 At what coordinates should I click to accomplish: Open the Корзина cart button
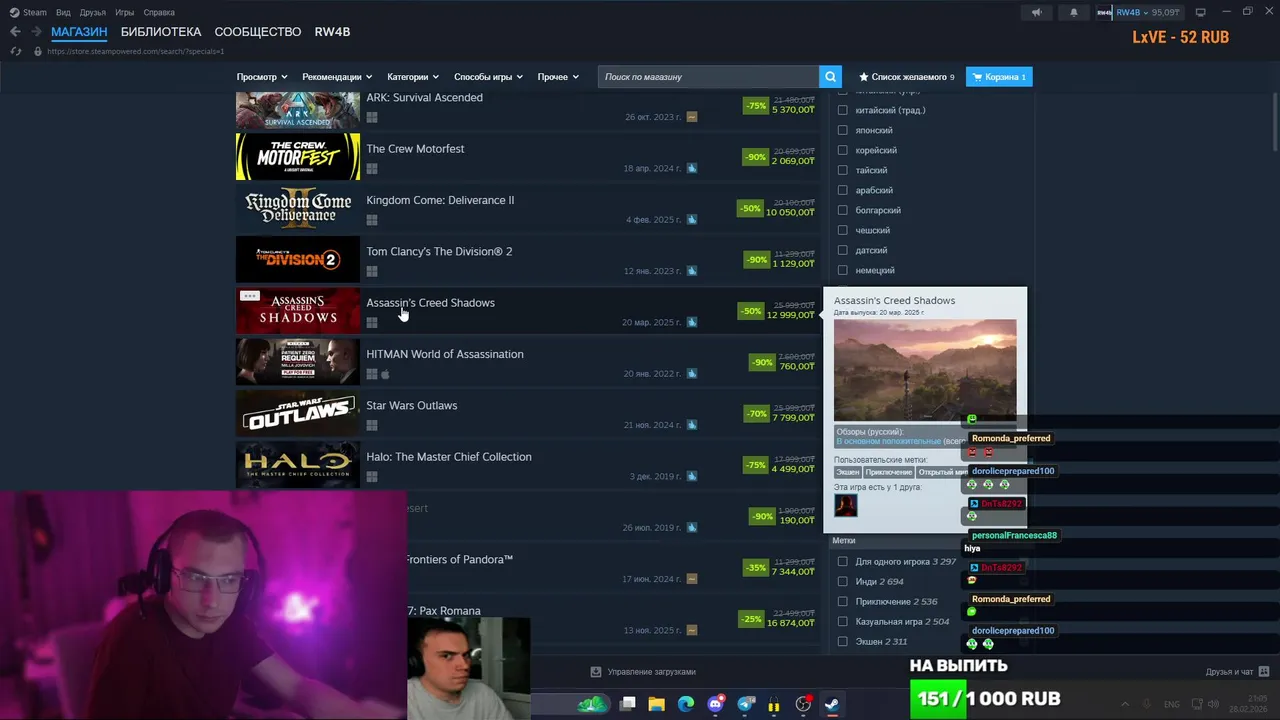pyautogui.click(x=999, y=77)
